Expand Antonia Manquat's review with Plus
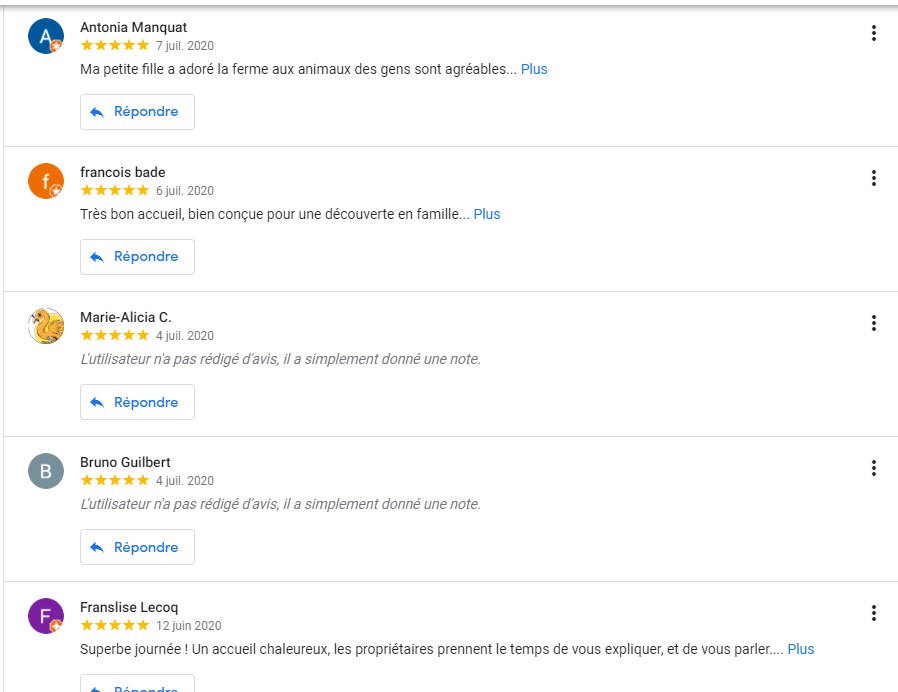This screenshot has width=898, height=692. (534, 69)
